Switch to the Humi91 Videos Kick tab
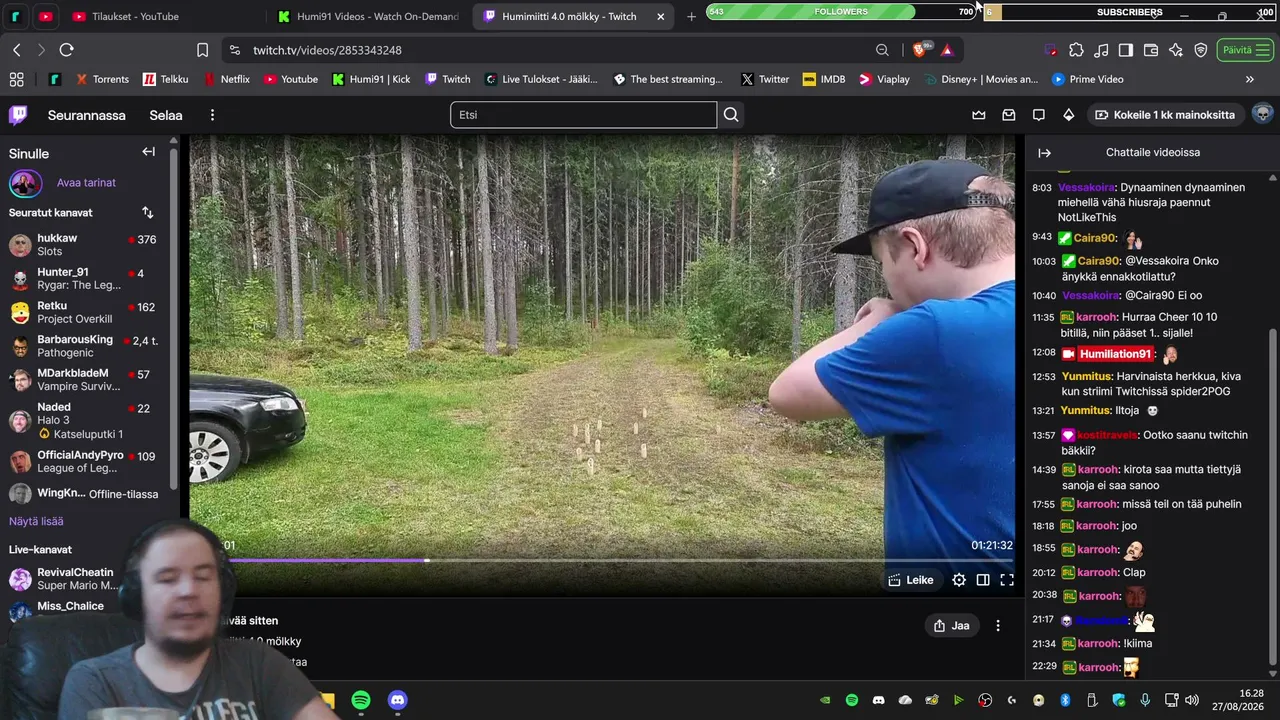 pos(367,16)
